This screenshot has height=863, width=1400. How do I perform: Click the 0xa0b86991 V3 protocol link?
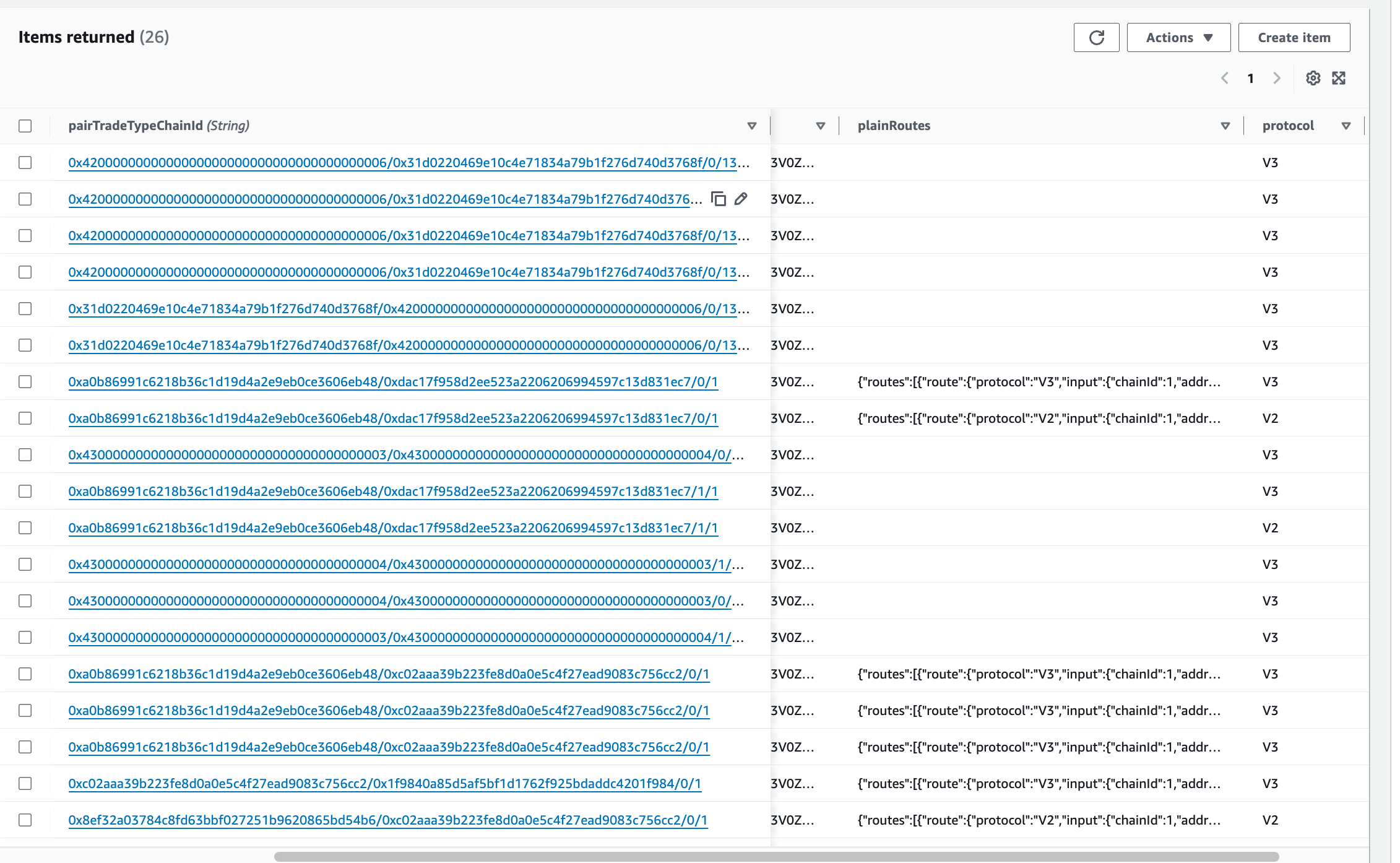[394, 381]
